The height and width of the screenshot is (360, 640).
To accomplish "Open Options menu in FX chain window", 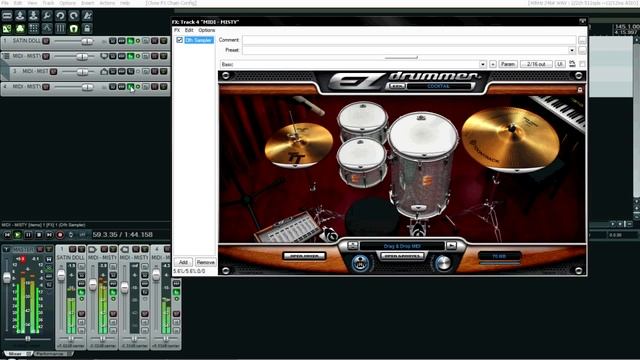I will click(x=207, y=30).
